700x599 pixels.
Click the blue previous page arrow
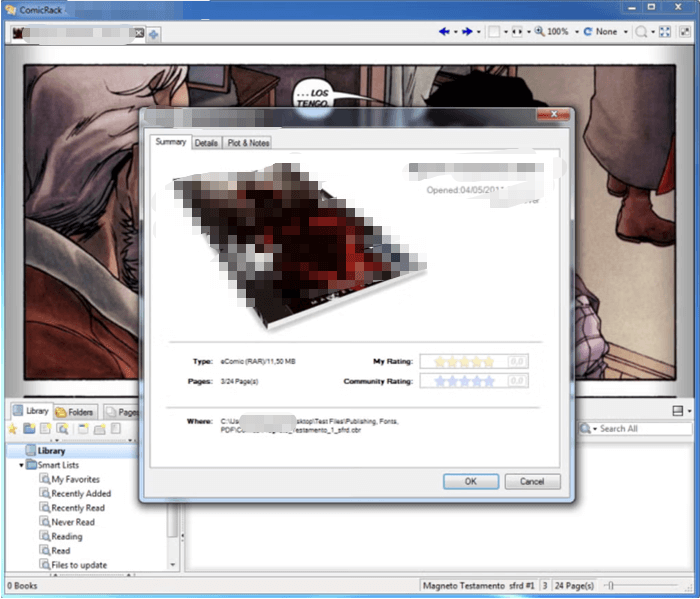pos(444,32)
